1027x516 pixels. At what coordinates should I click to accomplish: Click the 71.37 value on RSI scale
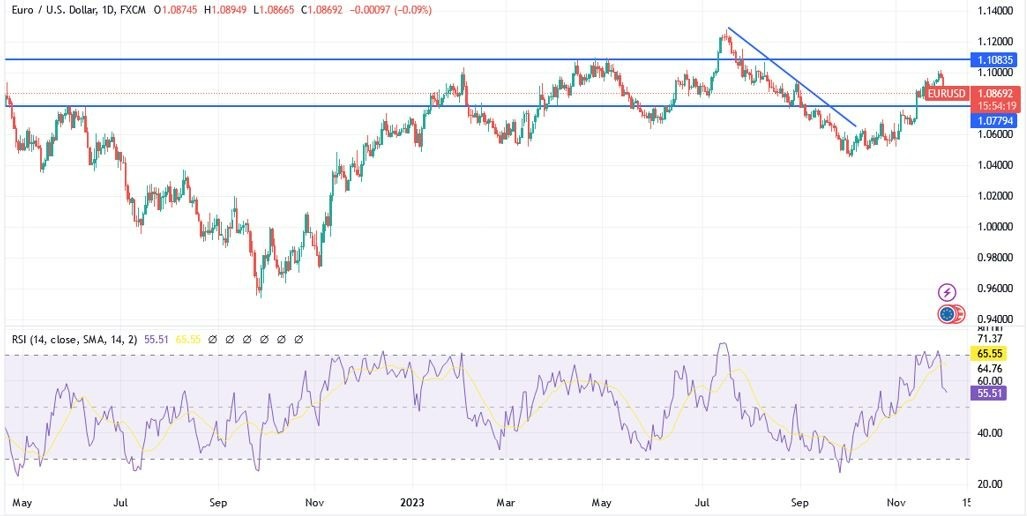(990, 339)
